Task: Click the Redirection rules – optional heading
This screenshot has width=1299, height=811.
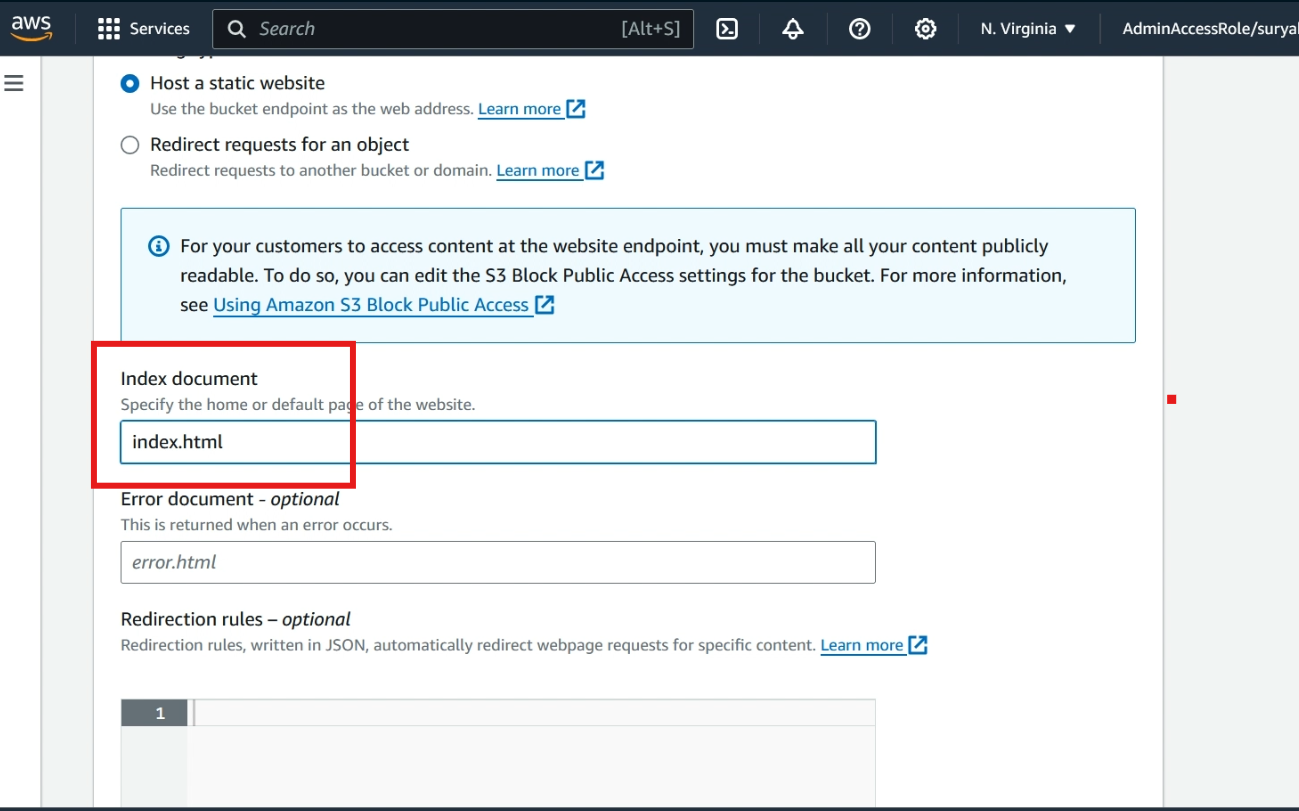Action: [236, 619]
